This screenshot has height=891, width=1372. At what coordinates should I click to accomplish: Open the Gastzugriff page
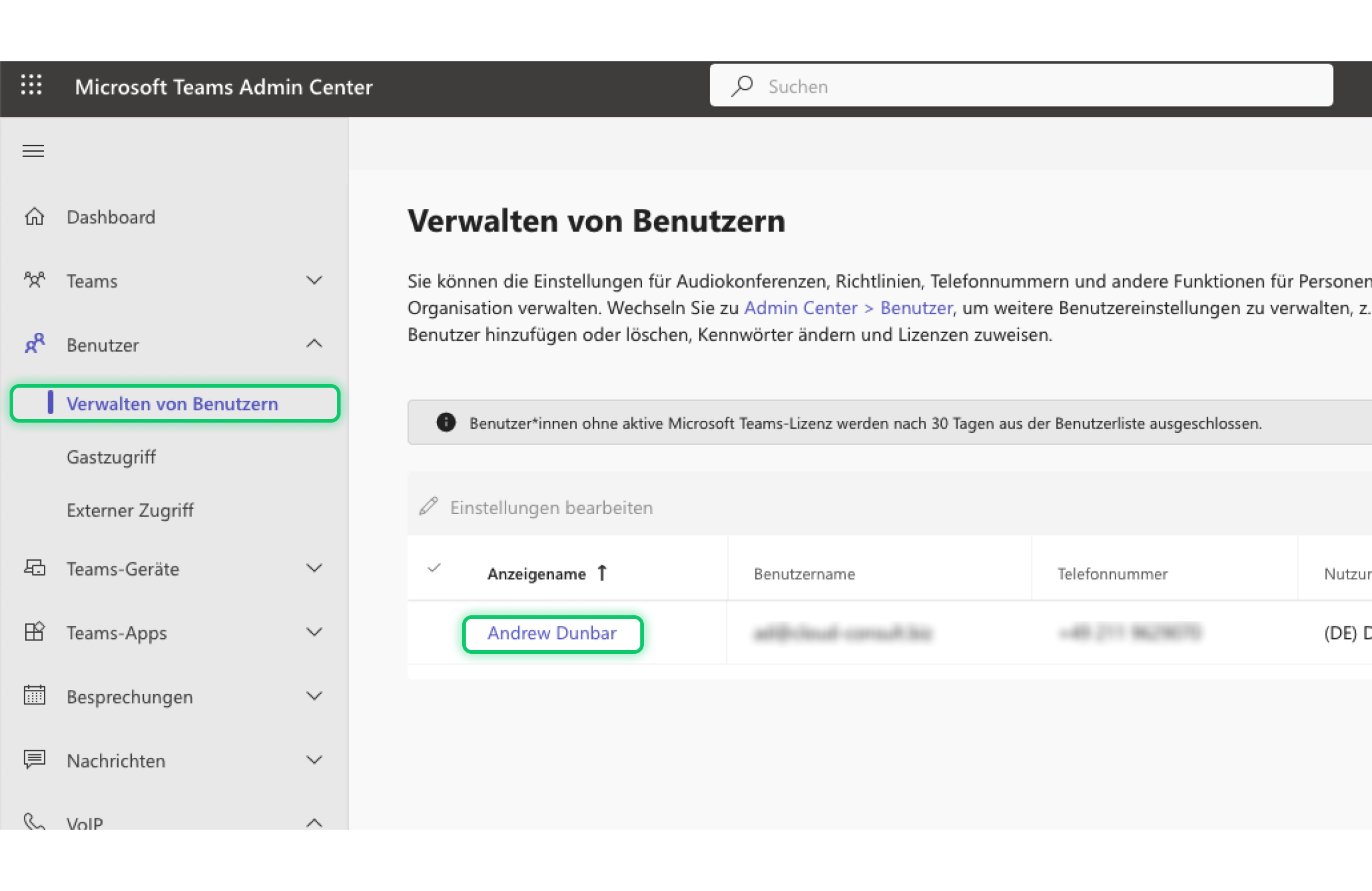[111, 457]
